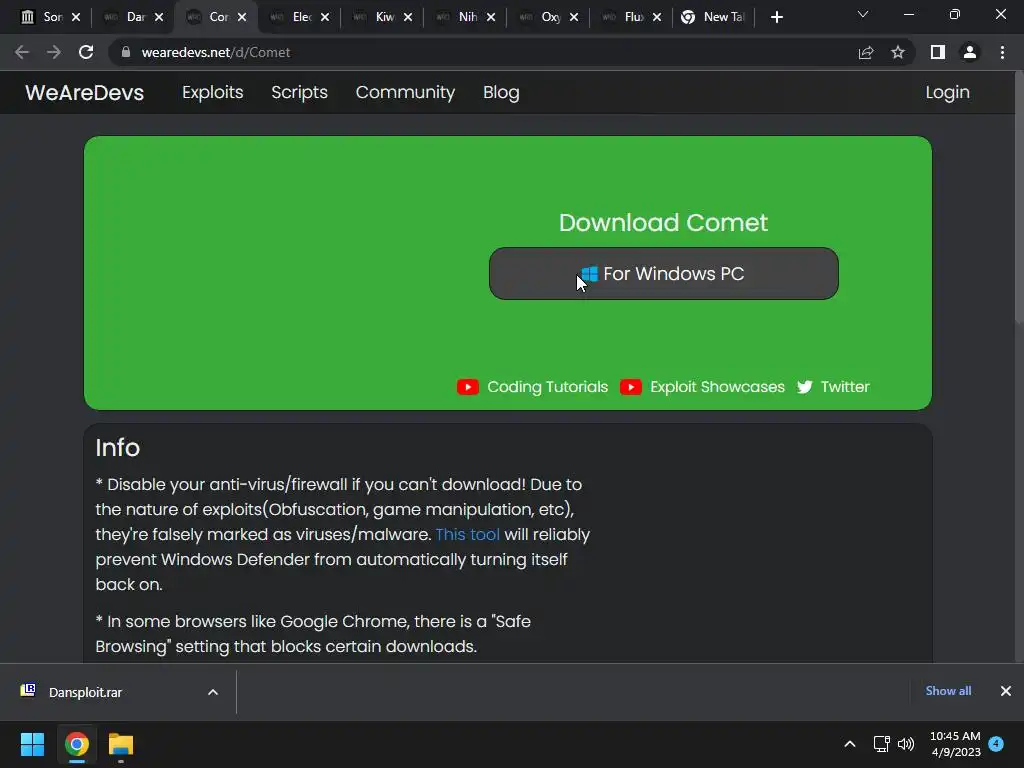Close the Kiw tab
The image size is (1024, 768).
(x=408, y=17)
